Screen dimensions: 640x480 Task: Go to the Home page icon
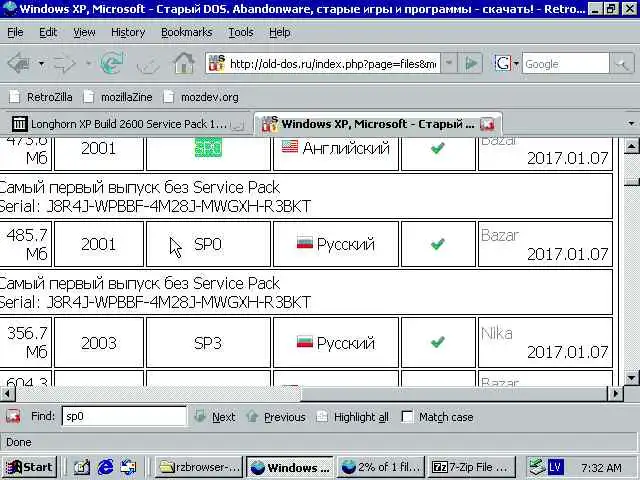184,63
